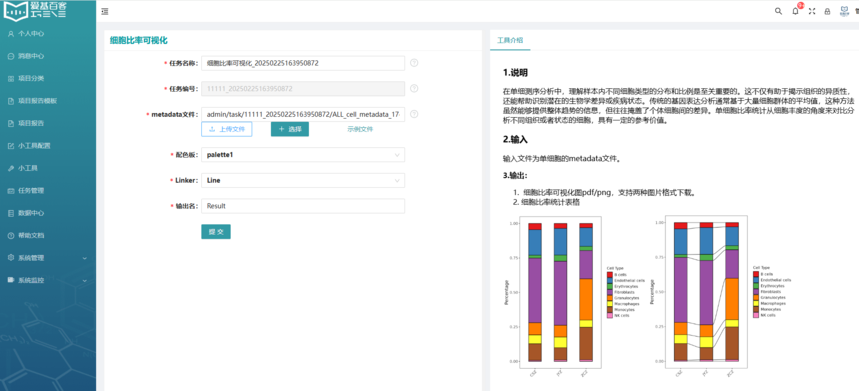This screenshot has width=859, height=391.
Task: Collapse the sidebar with the menu fold icon
Action: pos(105,11)
